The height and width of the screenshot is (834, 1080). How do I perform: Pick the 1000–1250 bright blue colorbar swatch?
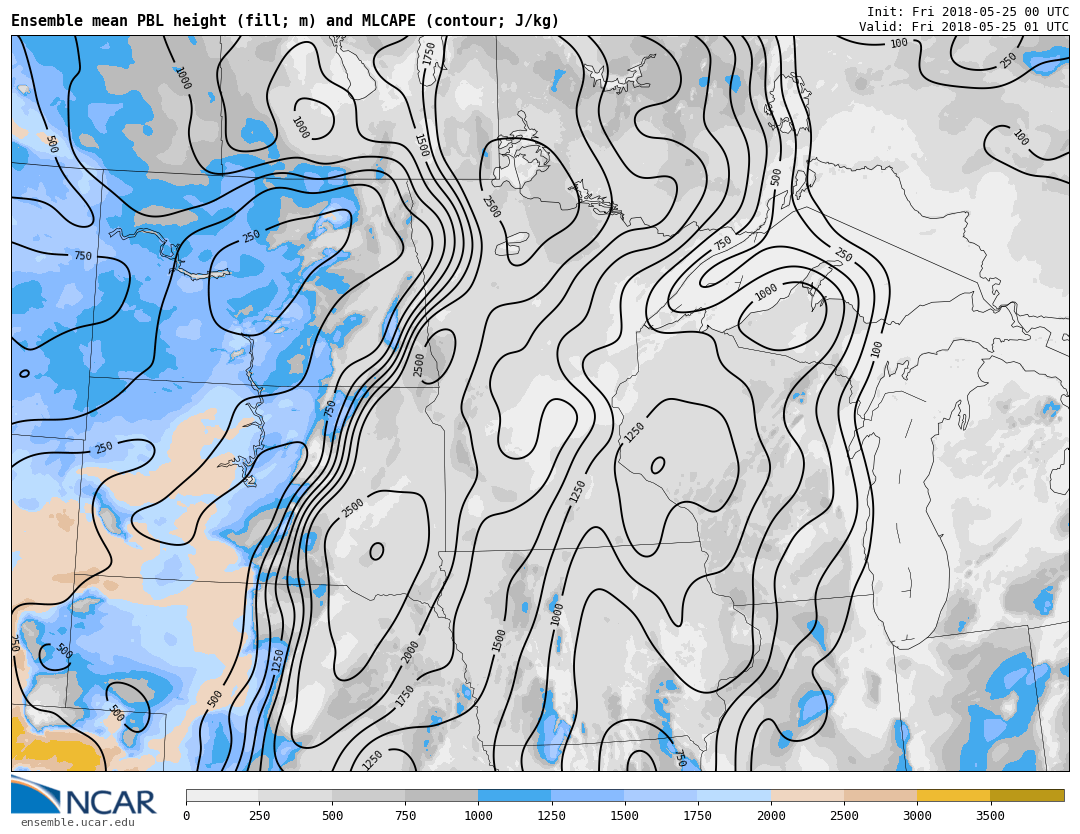pos(515,796)
